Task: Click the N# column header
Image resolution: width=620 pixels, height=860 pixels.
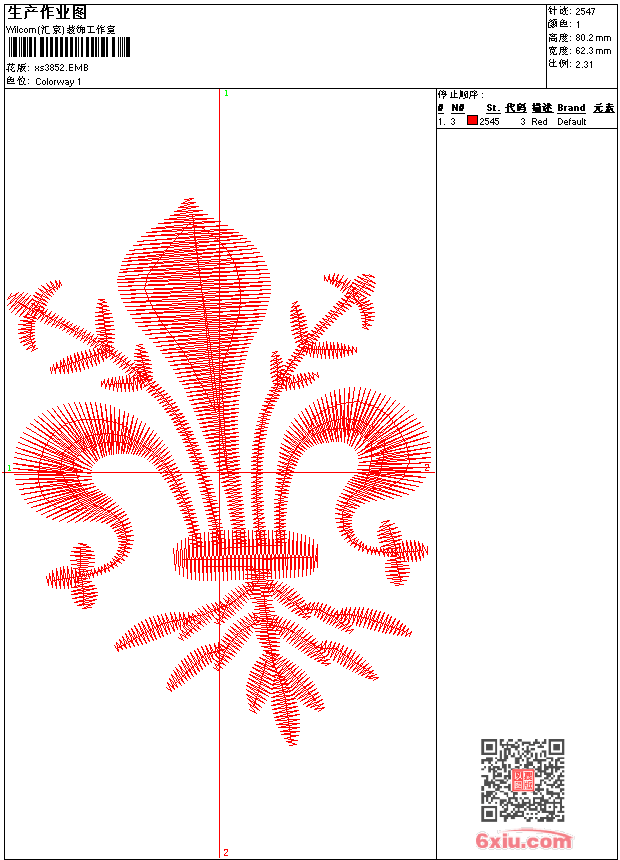Action: tap(458, 108)
